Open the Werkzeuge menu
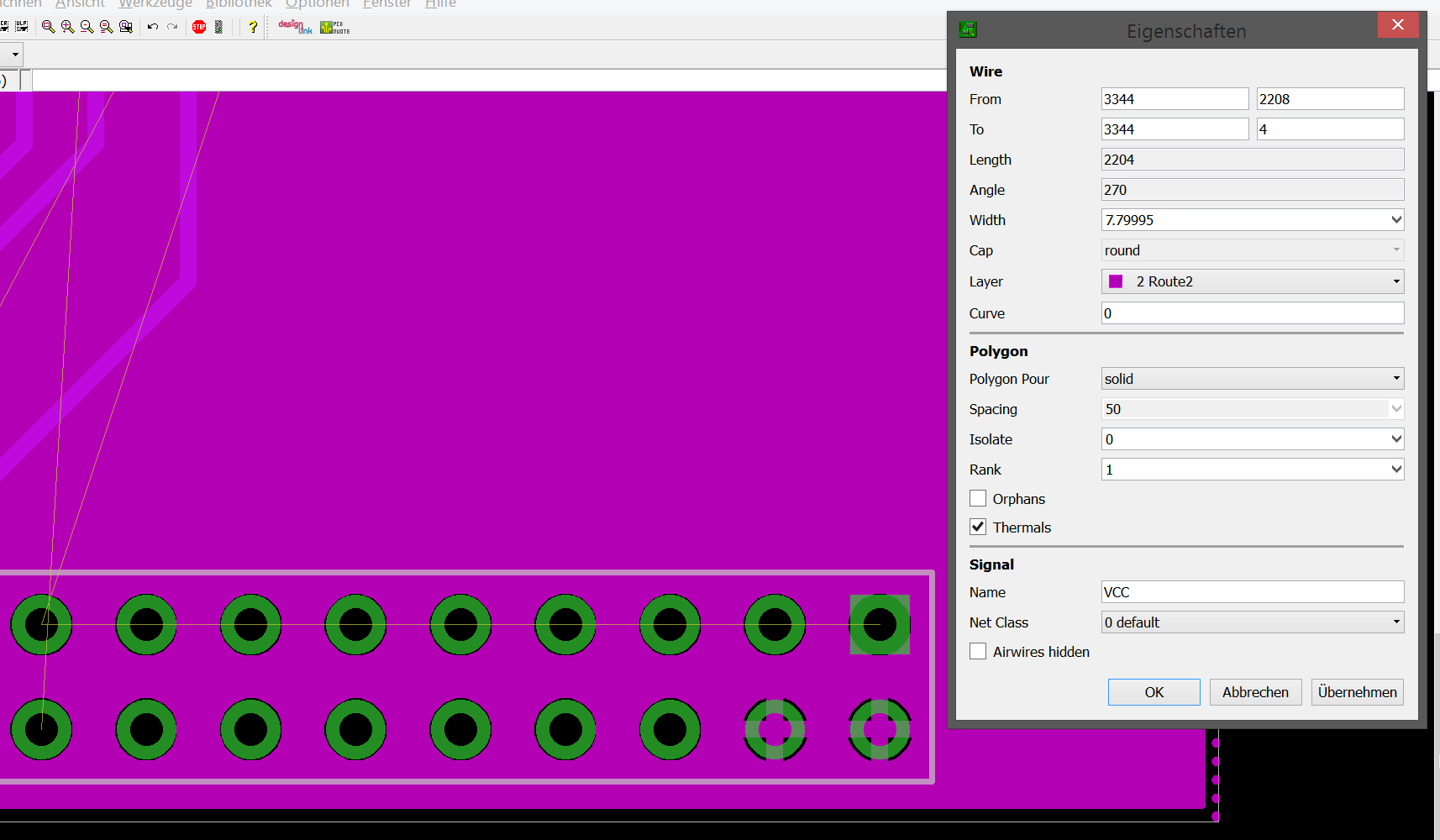The width and height of the screenshot is (1440, 840). [x=155, y=3]
